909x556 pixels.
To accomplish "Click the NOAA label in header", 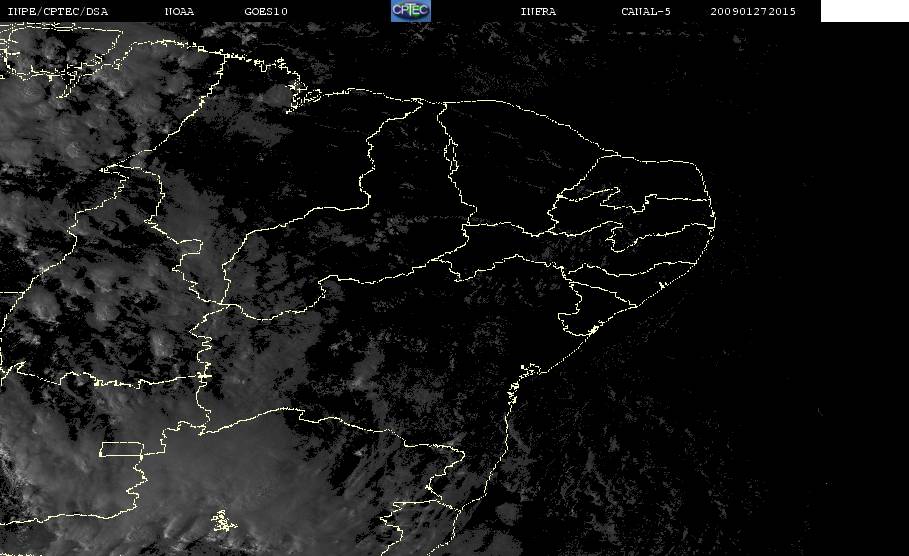I will pos(179,11).
